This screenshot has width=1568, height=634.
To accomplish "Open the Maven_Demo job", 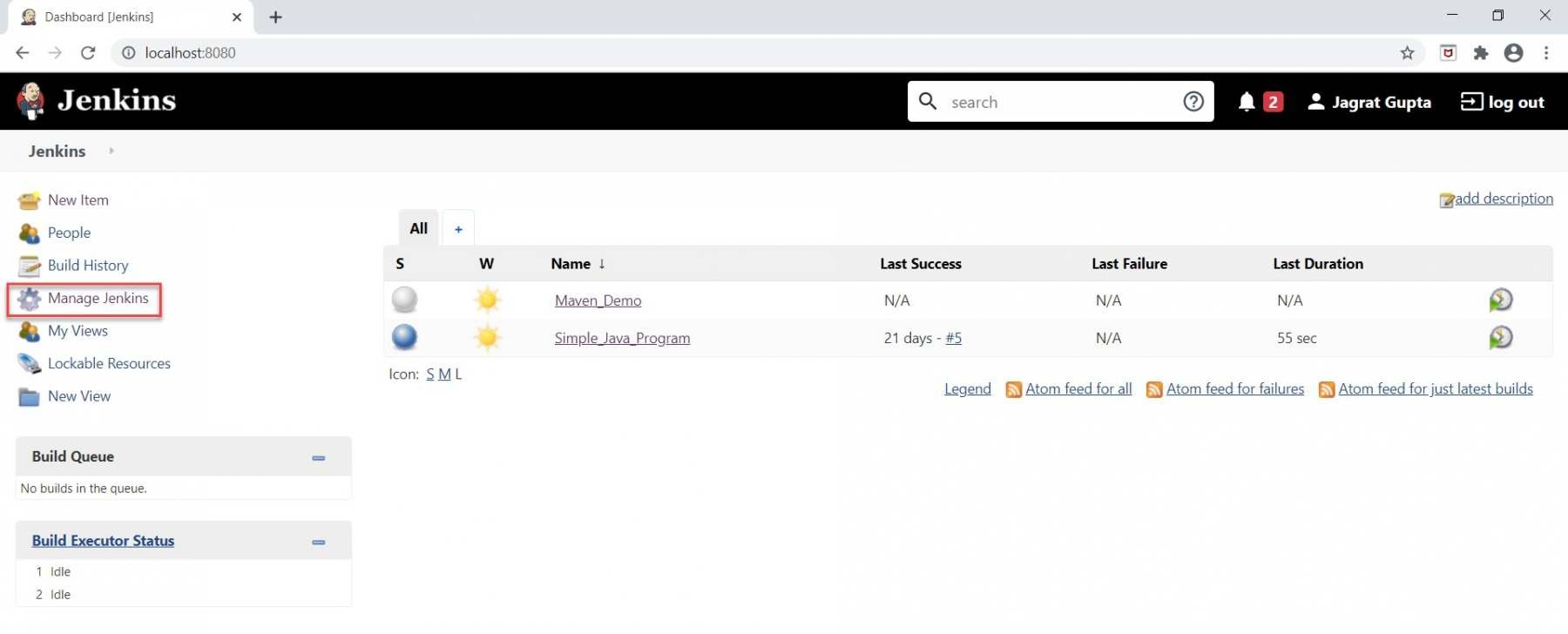I will coord(598,300).
